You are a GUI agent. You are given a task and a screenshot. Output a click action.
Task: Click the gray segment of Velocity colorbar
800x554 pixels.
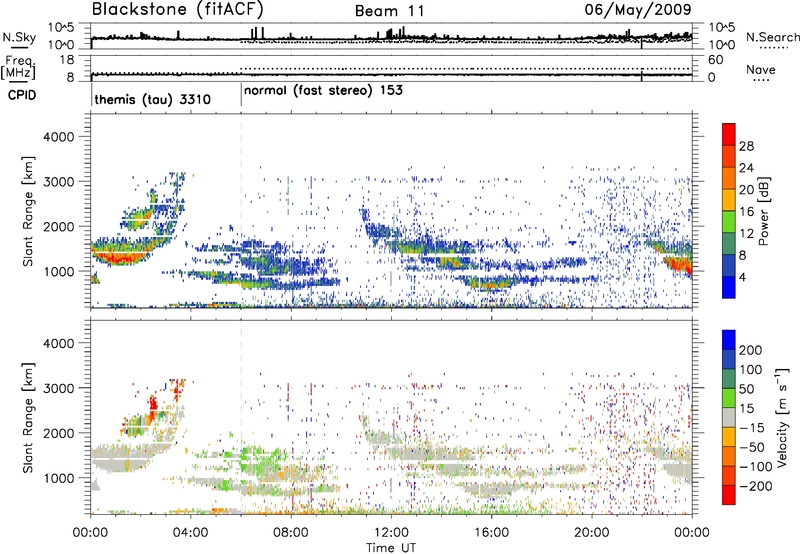pyautogui.click(x=729, y=417)
